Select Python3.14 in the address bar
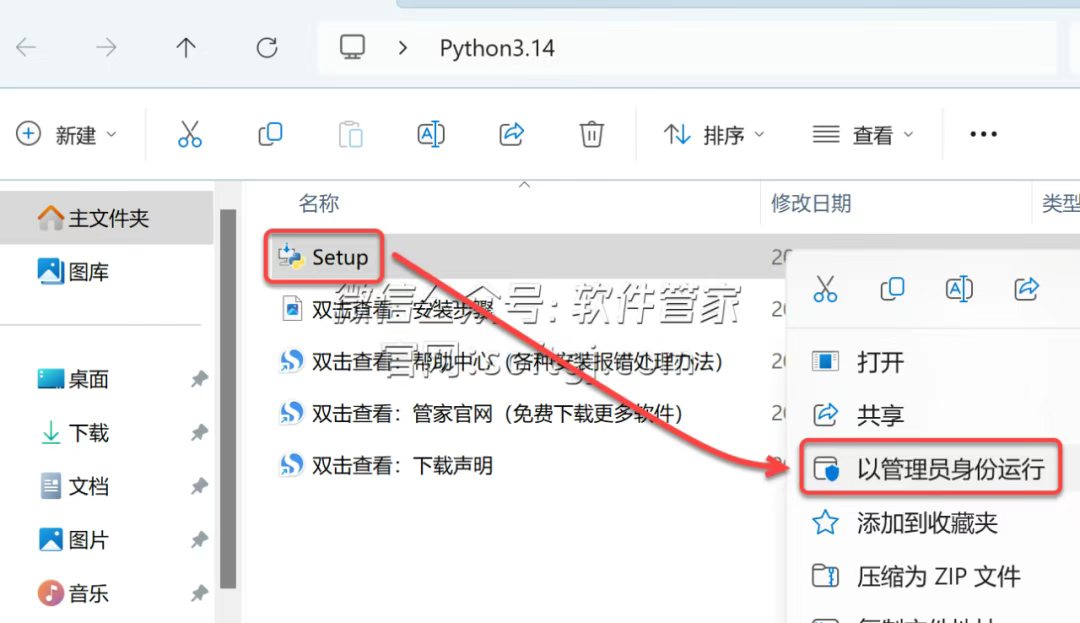This screenshot has width=1080, height=623. click(x=497, y=48)
